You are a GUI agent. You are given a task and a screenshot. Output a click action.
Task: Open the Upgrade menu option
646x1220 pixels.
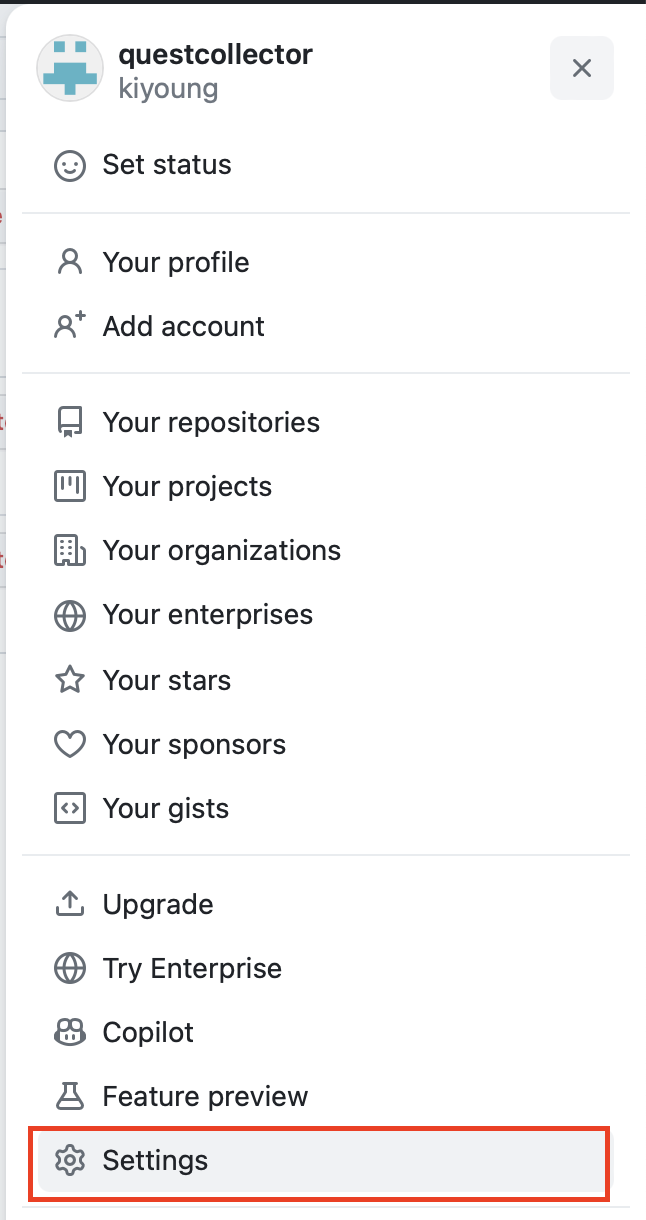tap(158, 905)
